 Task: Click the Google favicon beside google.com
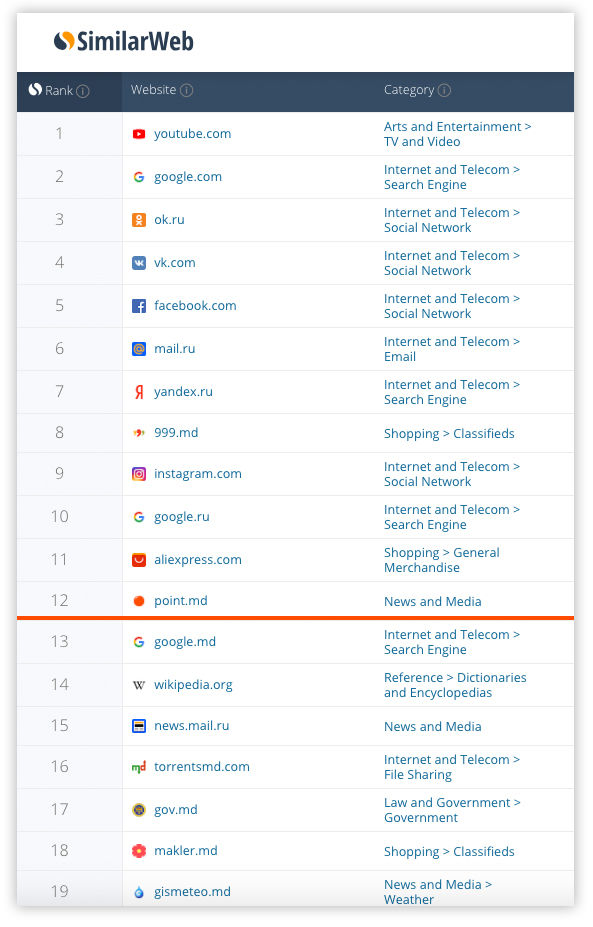(x=139, y=177)
